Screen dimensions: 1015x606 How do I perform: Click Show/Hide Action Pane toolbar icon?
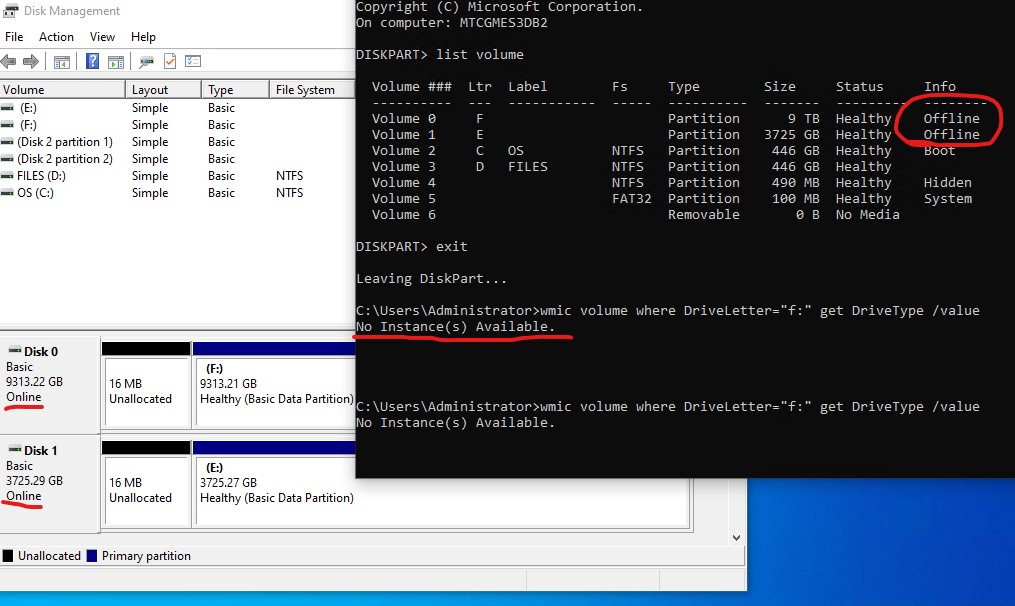[116, 62]
